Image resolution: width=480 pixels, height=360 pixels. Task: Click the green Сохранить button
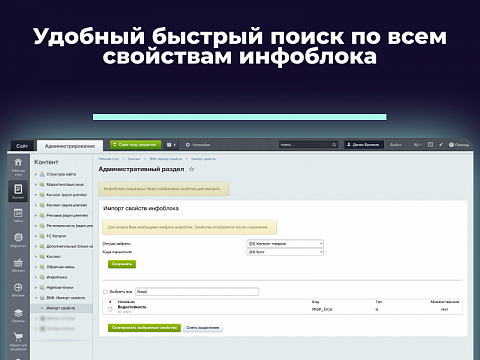(x=122, y=264)
